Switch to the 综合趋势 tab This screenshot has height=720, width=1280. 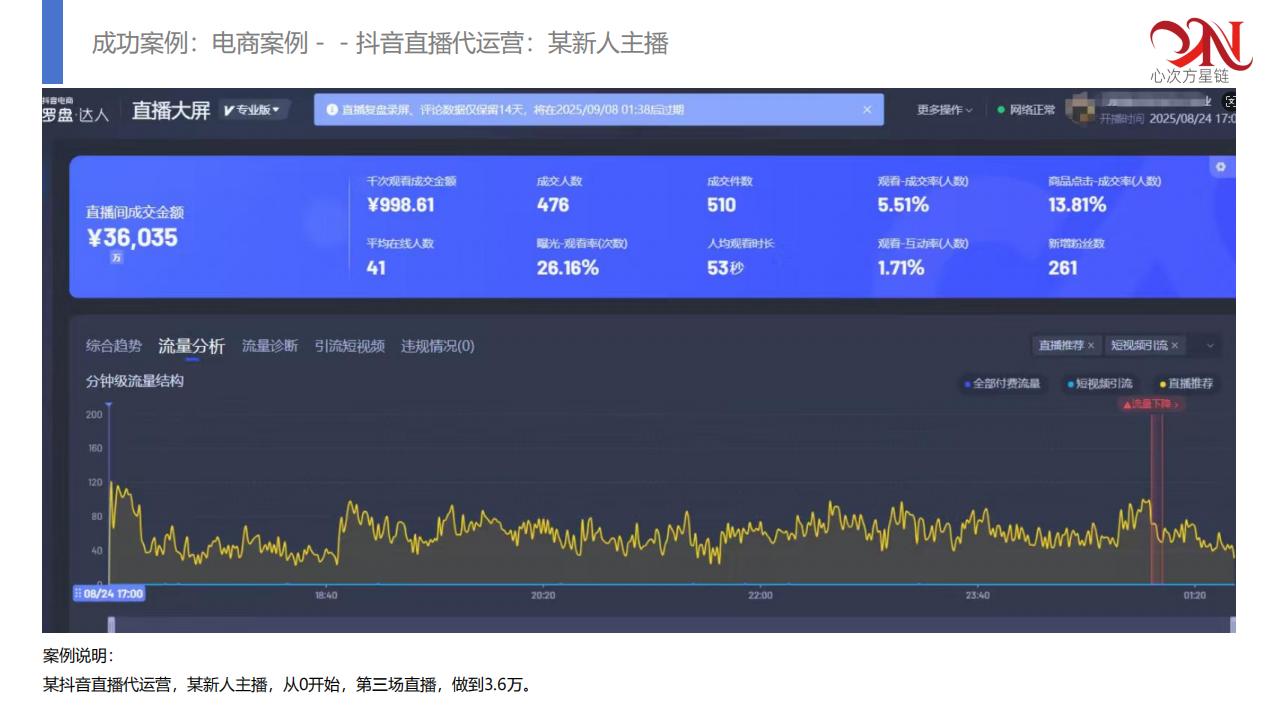point(113,346)
